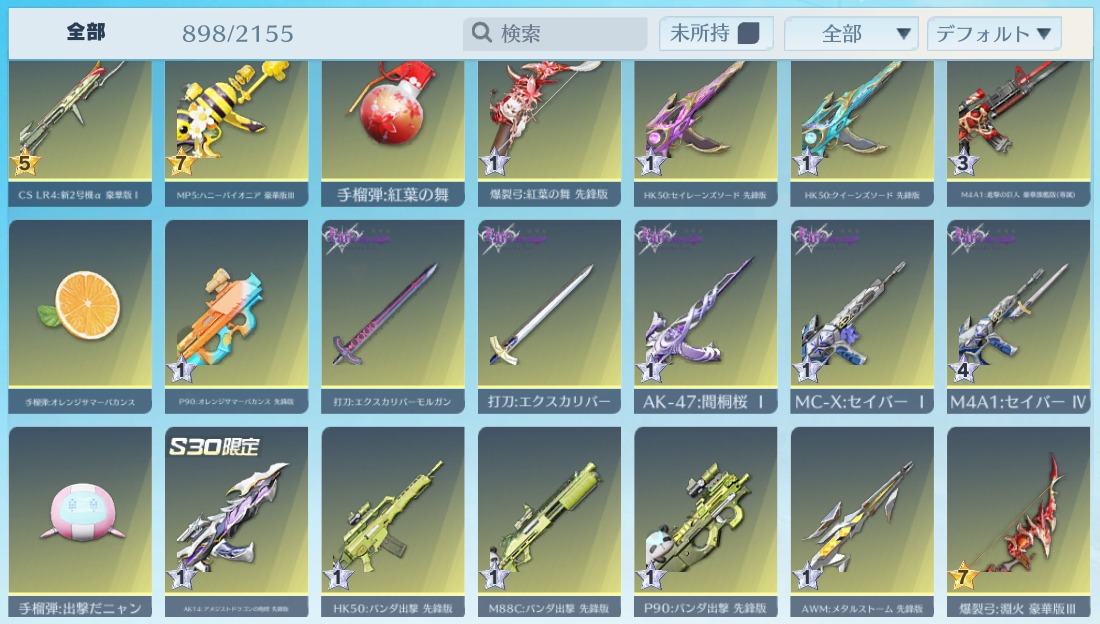Choose the AK-47:間桐桜 weapon card

[x=706, y=317]
